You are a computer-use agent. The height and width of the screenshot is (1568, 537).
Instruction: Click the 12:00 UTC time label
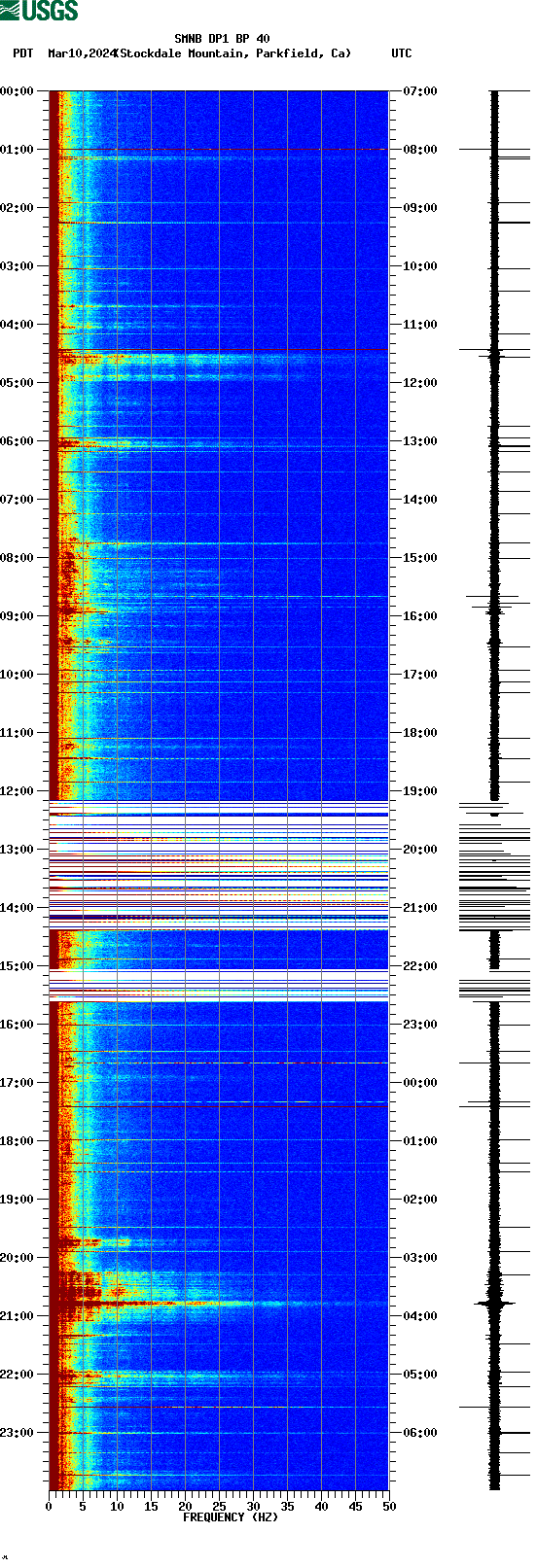(x=419, y=383)
